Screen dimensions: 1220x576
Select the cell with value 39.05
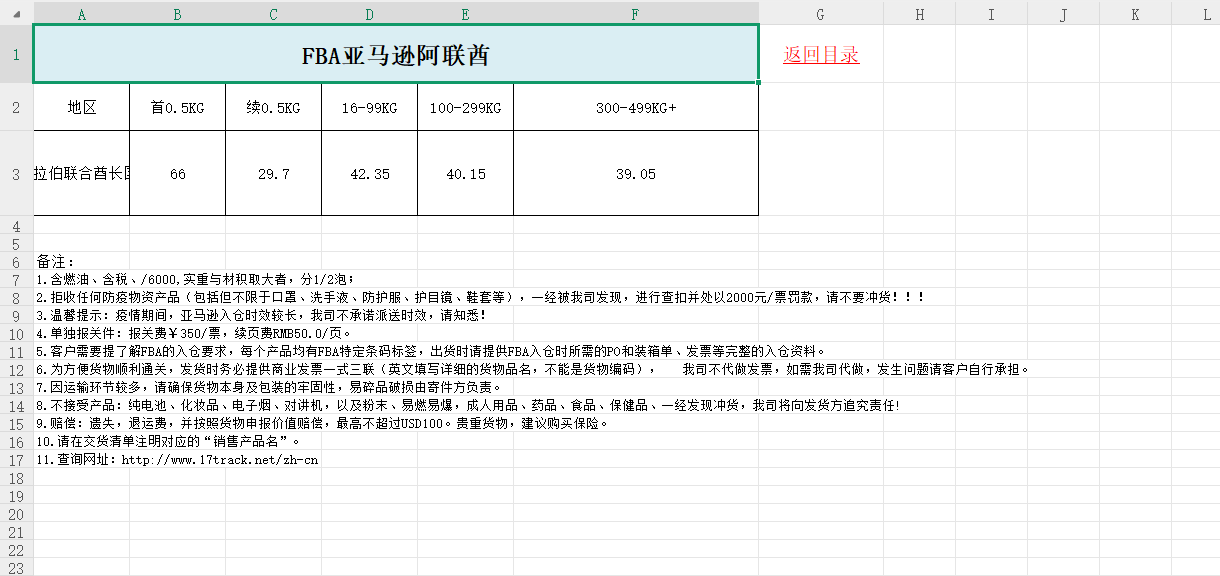pos(636,173)
